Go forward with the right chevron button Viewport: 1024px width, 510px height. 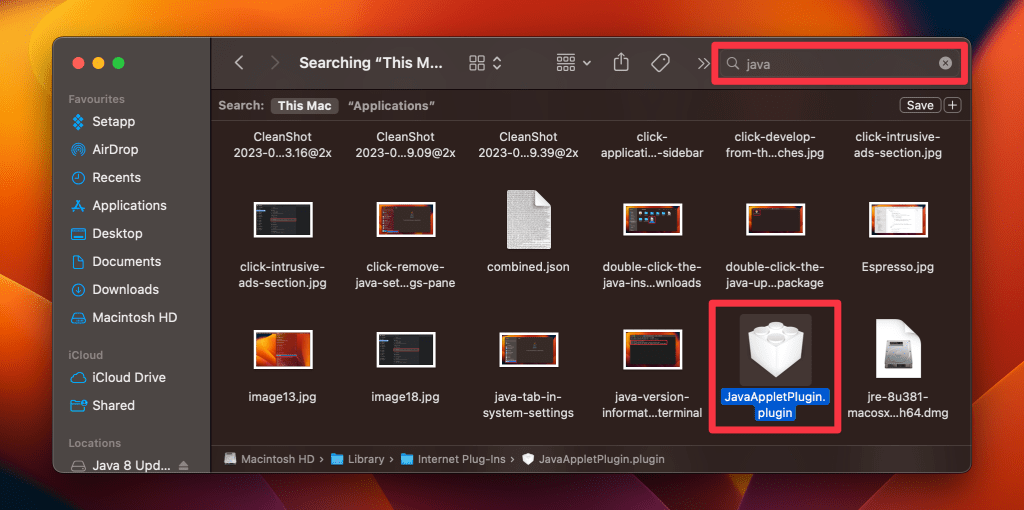[x=275, y=63]
